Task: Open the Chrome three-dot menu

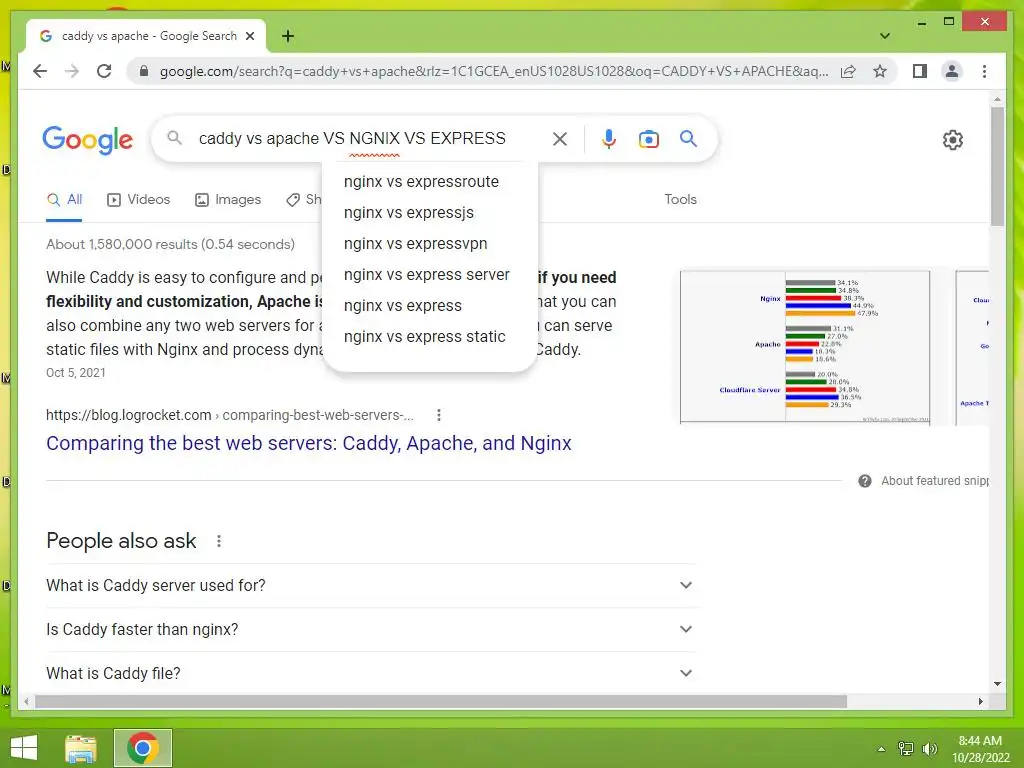Action: 984,71
